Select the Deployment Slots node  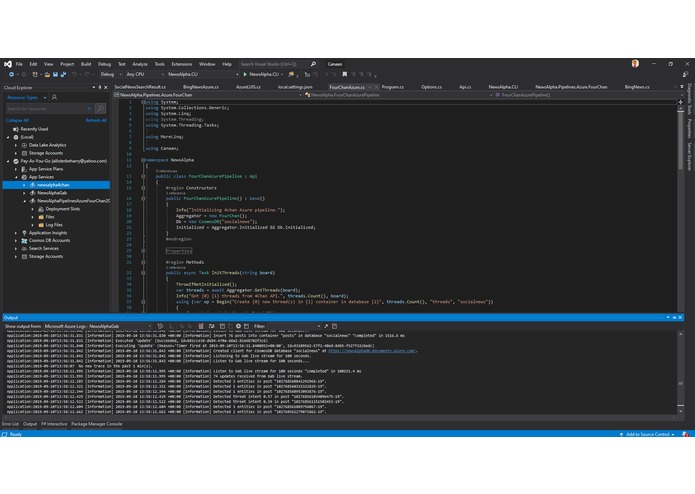(62, 209)
